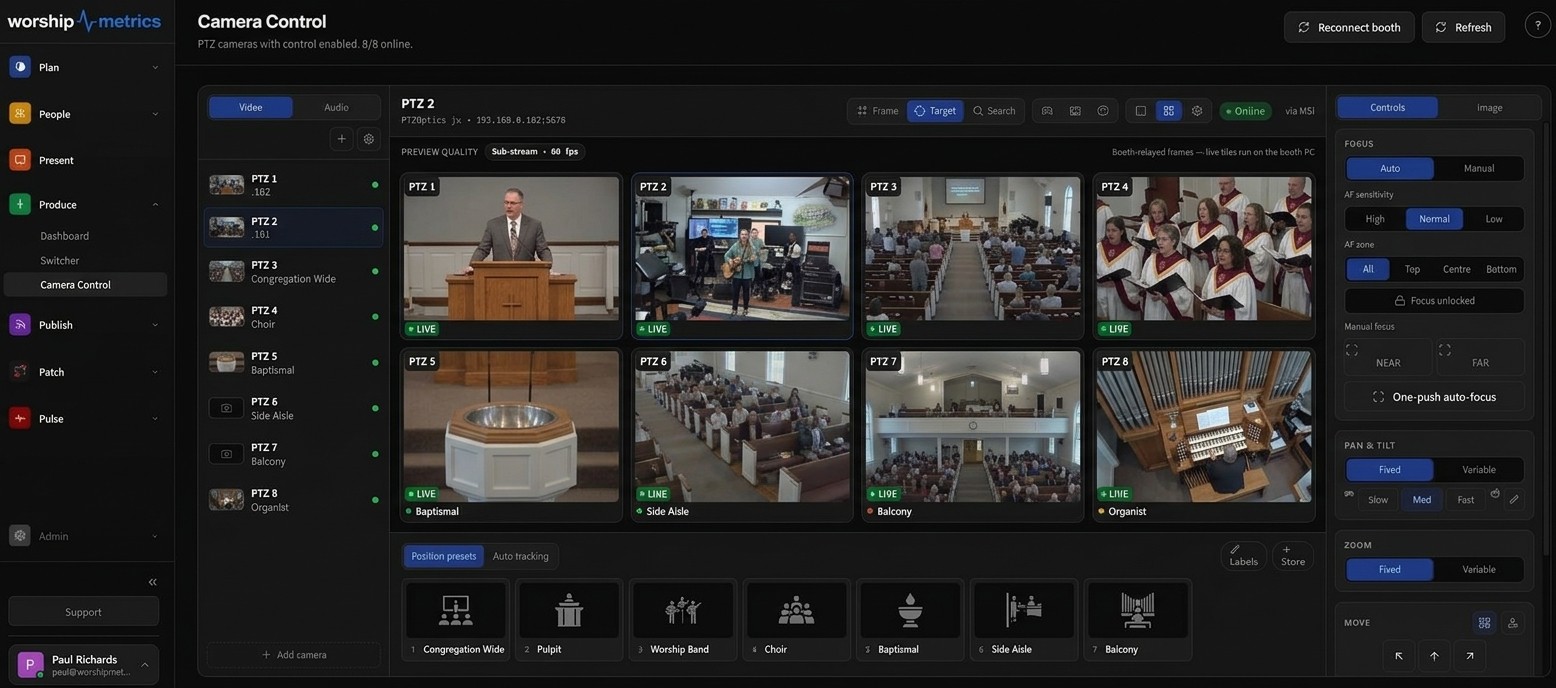Move camera up with the up arrow
Viewport: 1556px width, 688px height.
(x=1434, y=656)
